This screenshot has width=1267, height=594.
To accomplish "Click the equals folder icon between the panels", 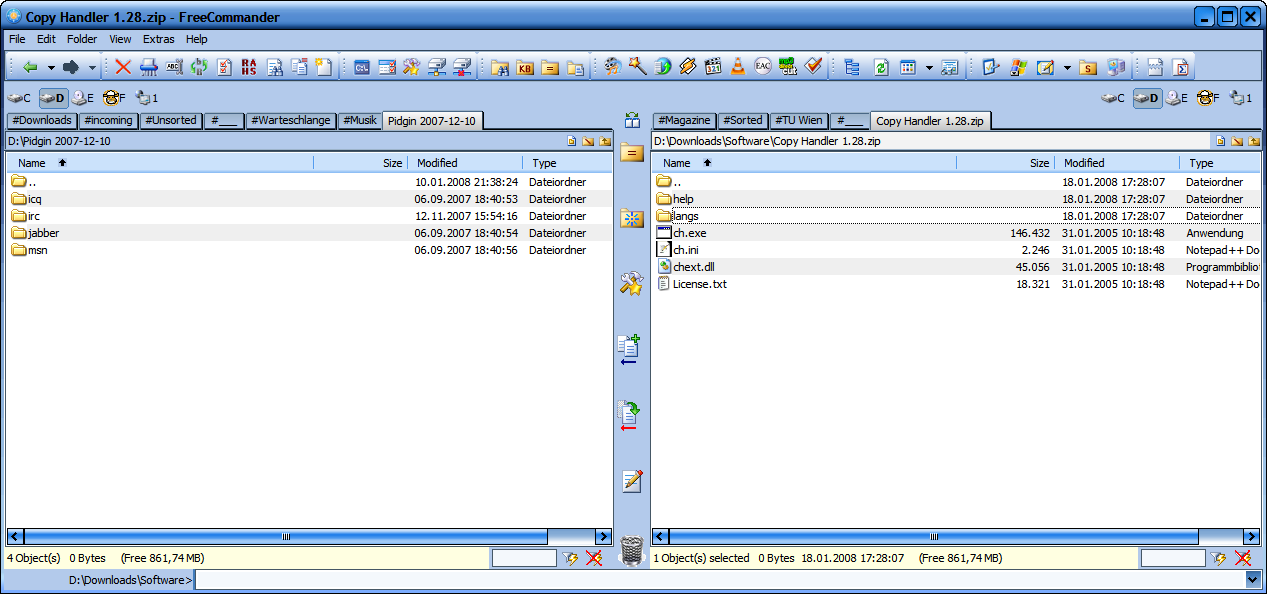I will (631, 153).
